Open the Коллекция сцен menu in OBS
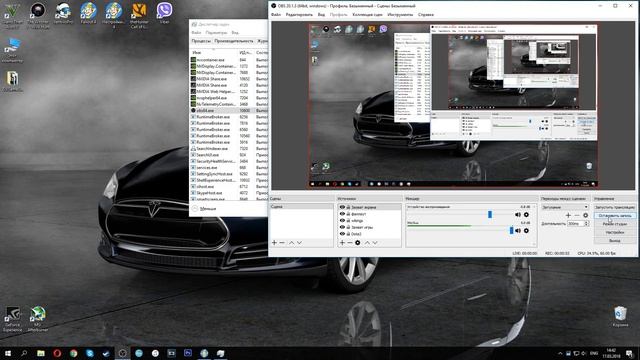Screen dimensions: 640x360 click(367, 15)
